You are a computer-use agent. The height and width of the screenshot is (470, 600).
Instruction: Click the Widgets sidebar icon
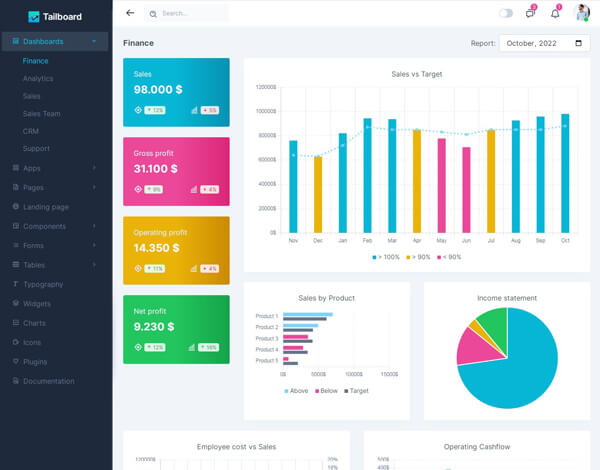(x=15, y=303)
